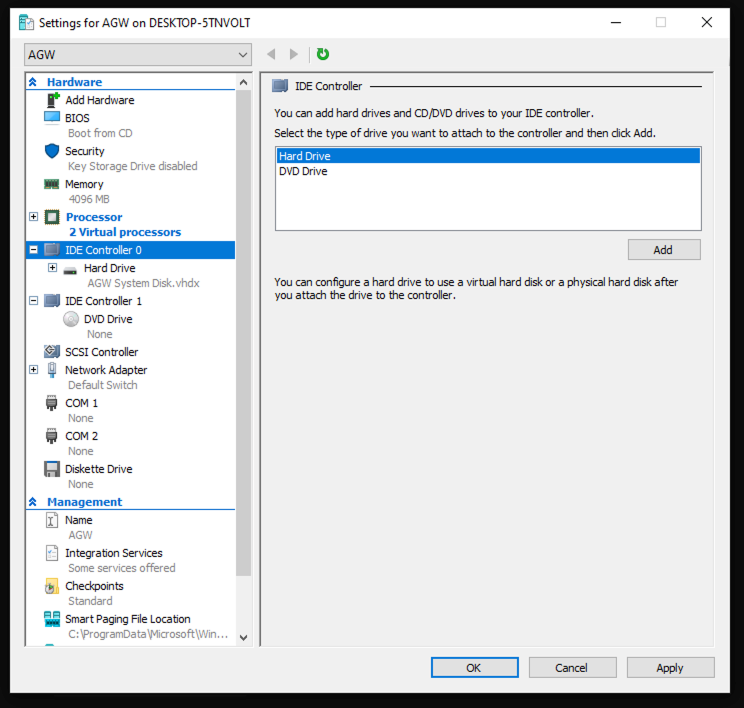Open the AGW virtual machine dropdown

pyautogui.click(x=138, y=54)
